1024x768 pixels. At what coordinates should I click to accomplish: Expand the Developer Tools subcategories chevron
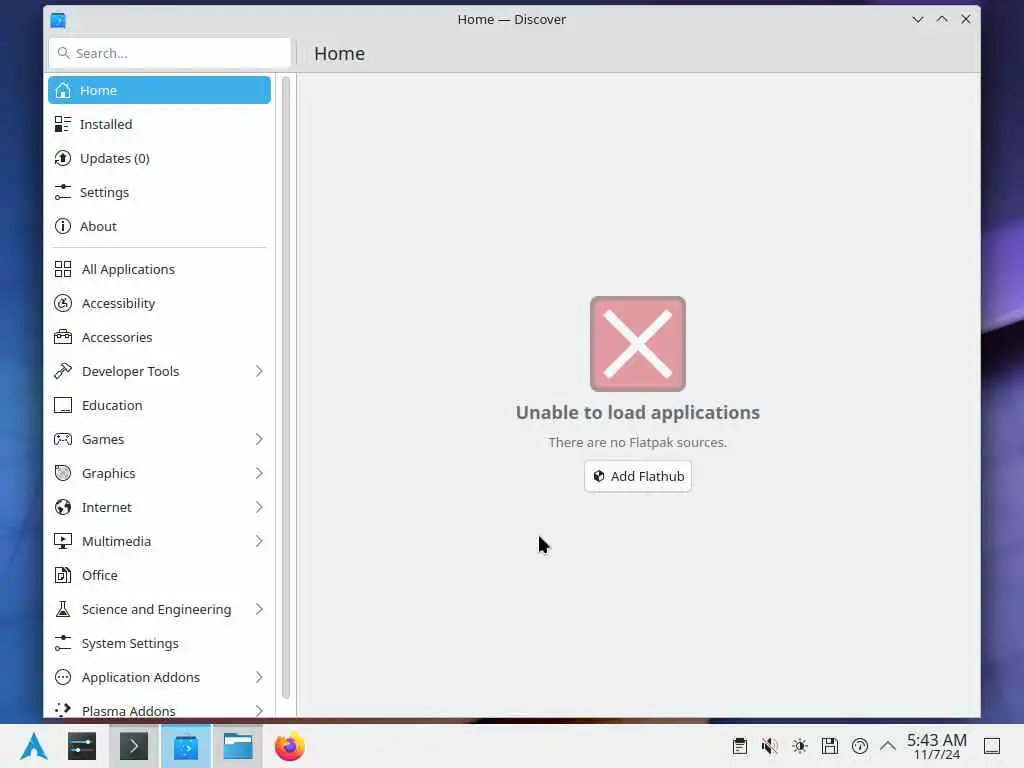259,371
